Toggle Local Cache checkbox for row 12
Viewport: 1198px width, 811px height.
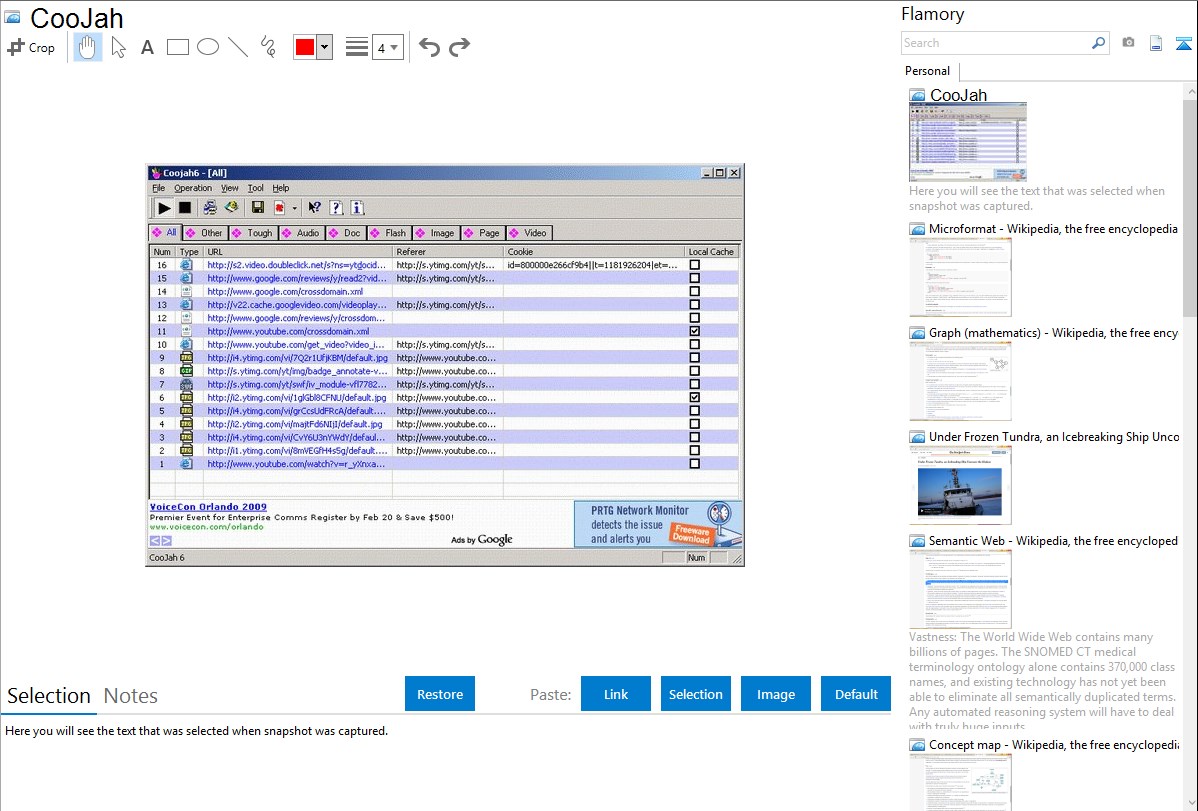(695, 318)
